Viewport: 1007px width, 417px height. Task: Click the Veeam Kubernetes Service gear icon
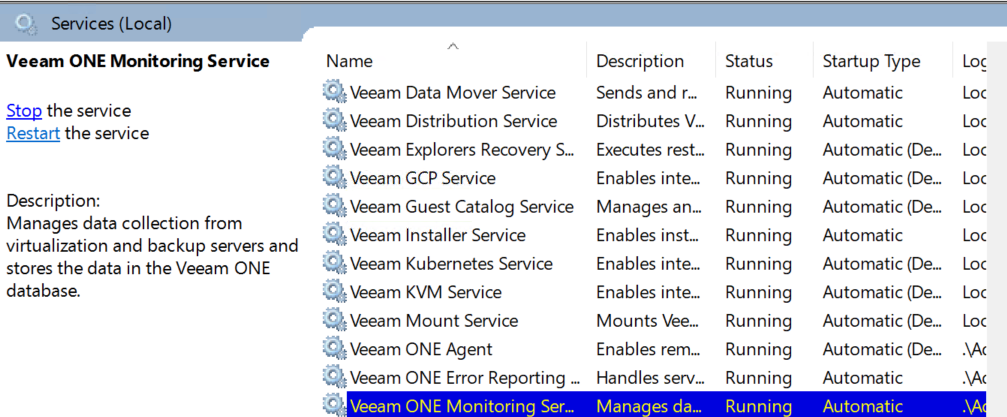(334, 263)
